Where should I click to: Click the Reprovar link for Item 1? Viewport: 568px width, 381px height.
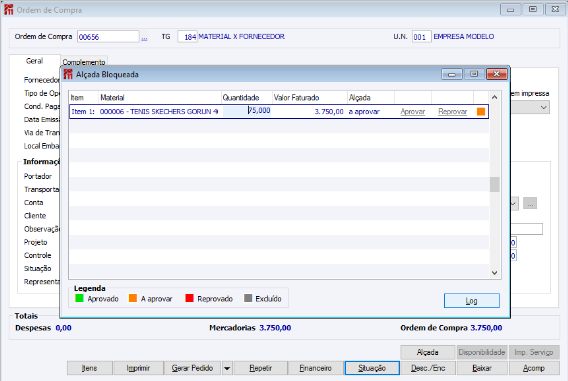(452, 112)
